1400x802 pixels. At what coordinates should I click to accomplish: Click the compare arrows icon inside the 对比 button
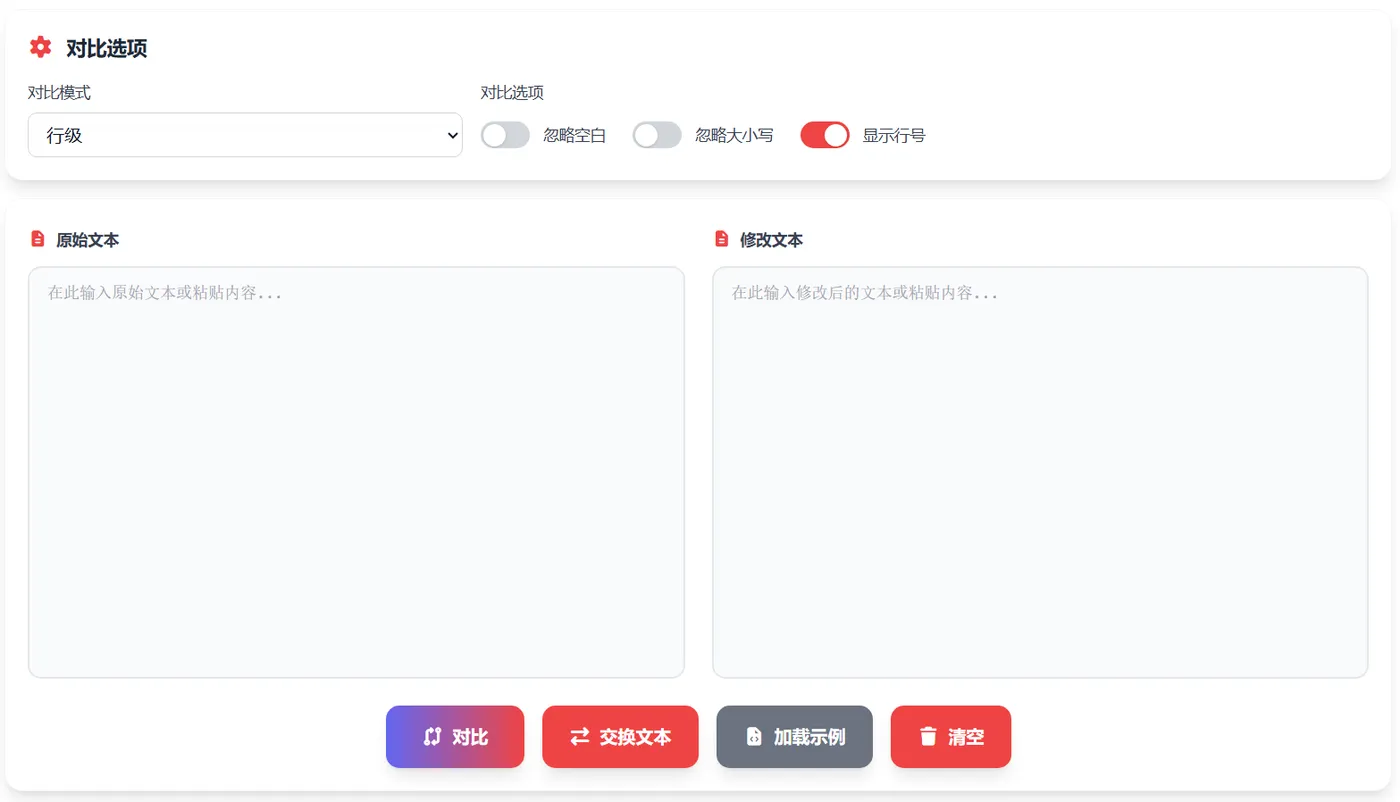tap(431, 736)
